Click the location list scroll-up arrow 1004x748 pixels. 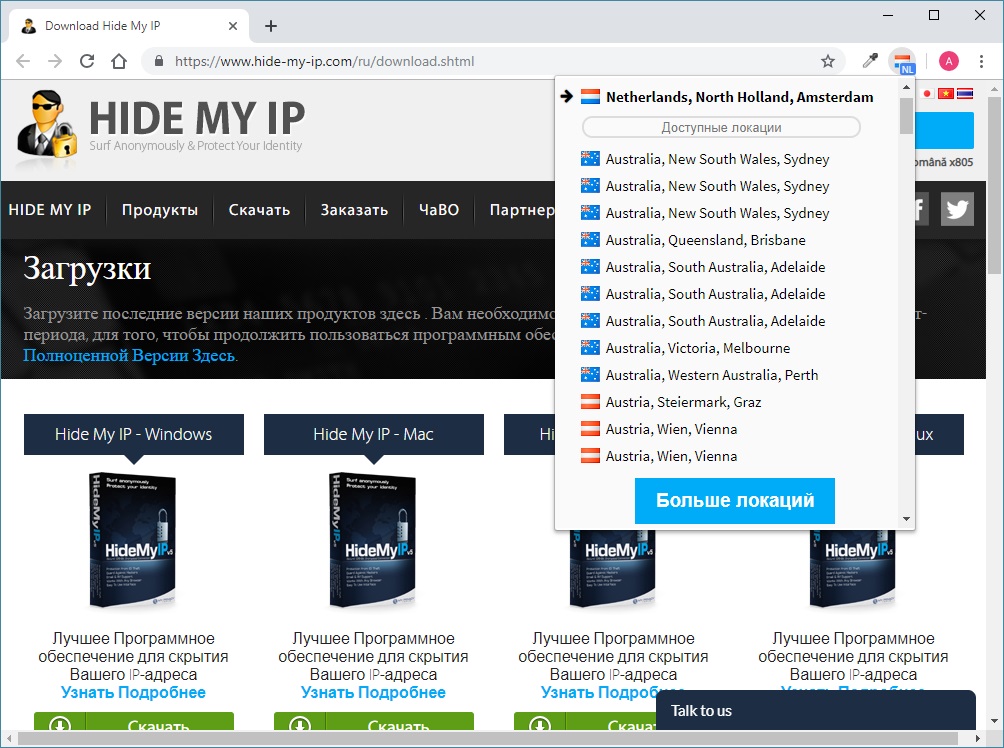906,86
